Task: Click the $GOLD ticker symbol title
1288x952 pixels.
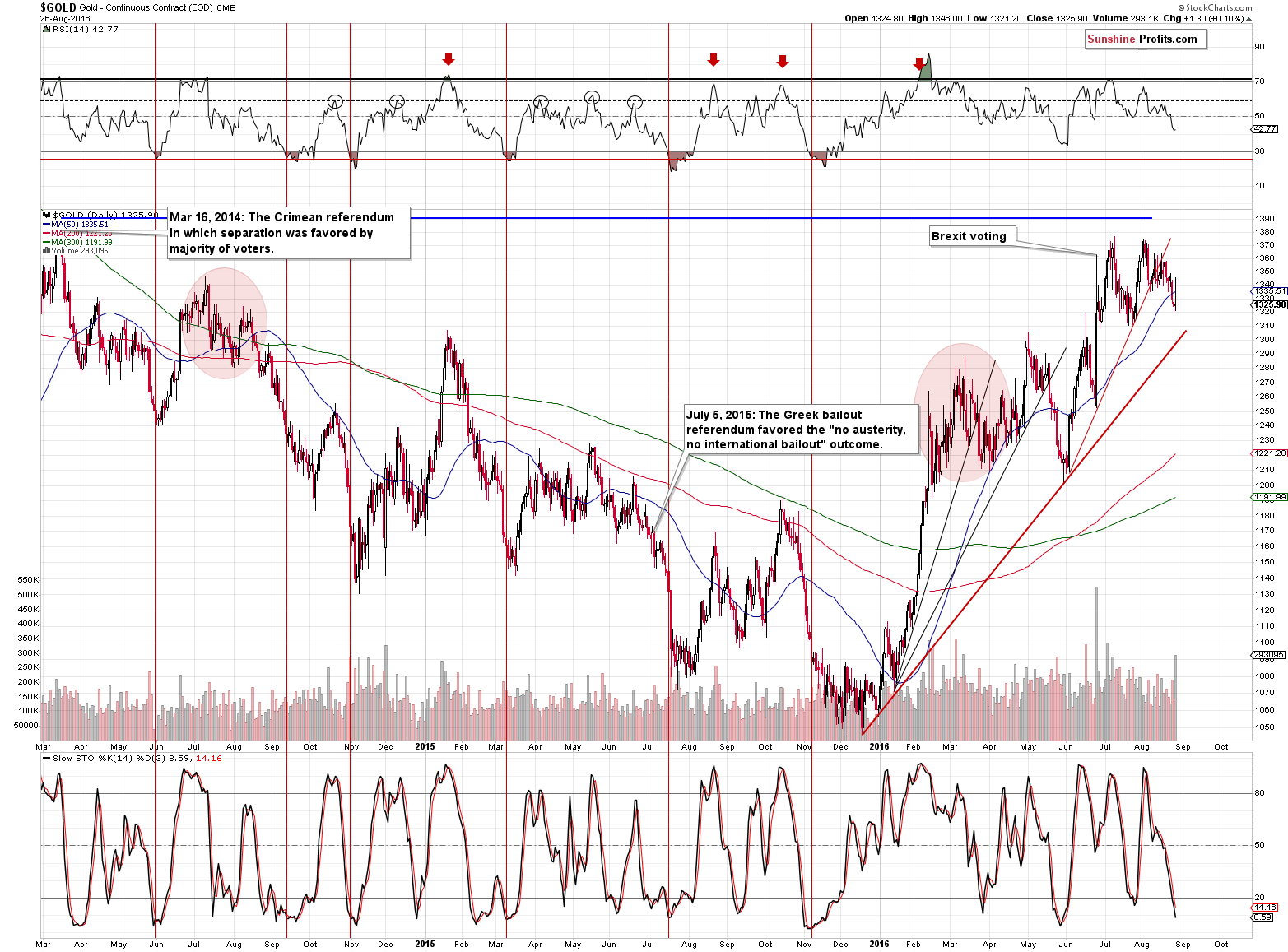Action: tap(58, 7)
